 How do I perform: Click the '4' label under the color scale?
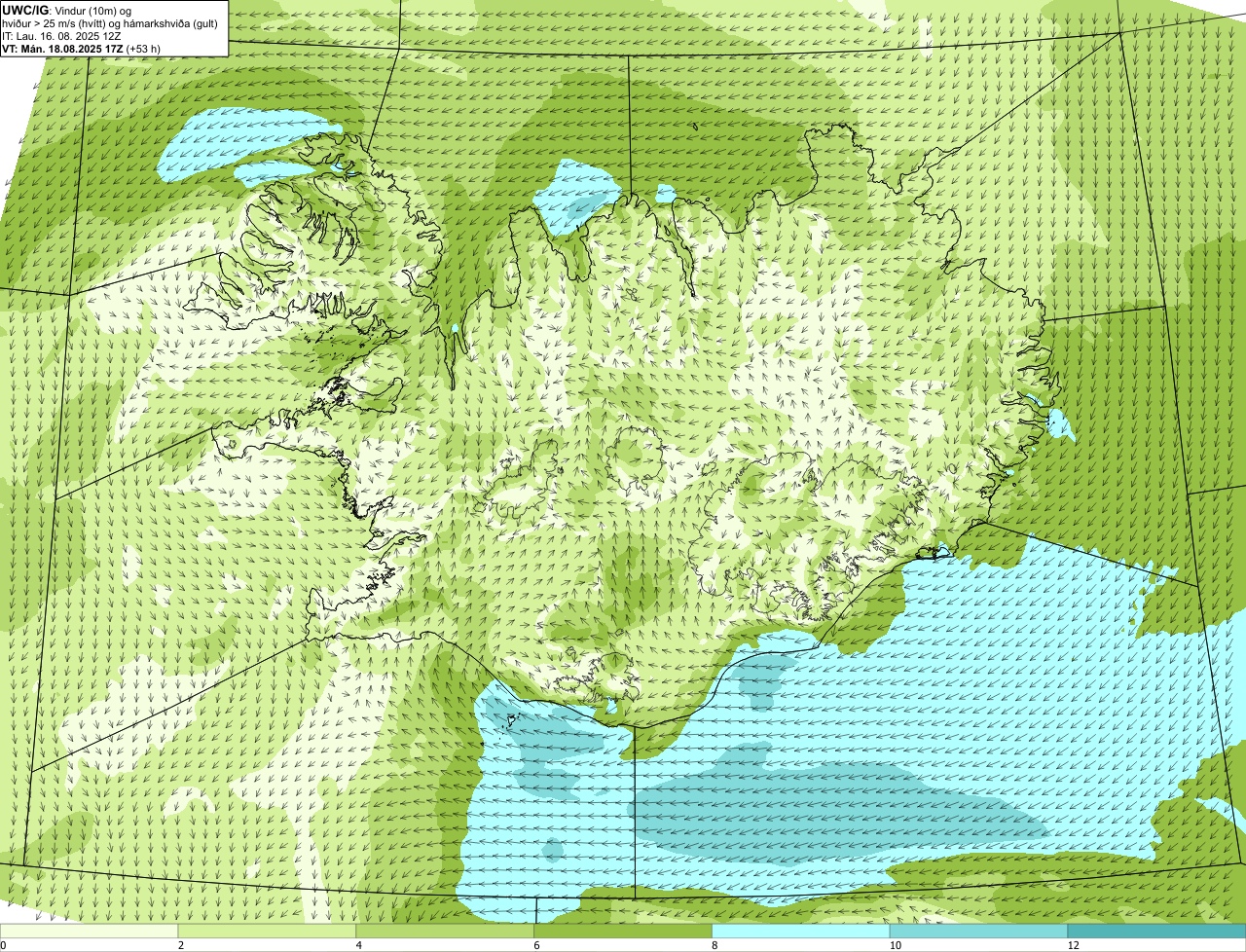click(x=359, y=945)
